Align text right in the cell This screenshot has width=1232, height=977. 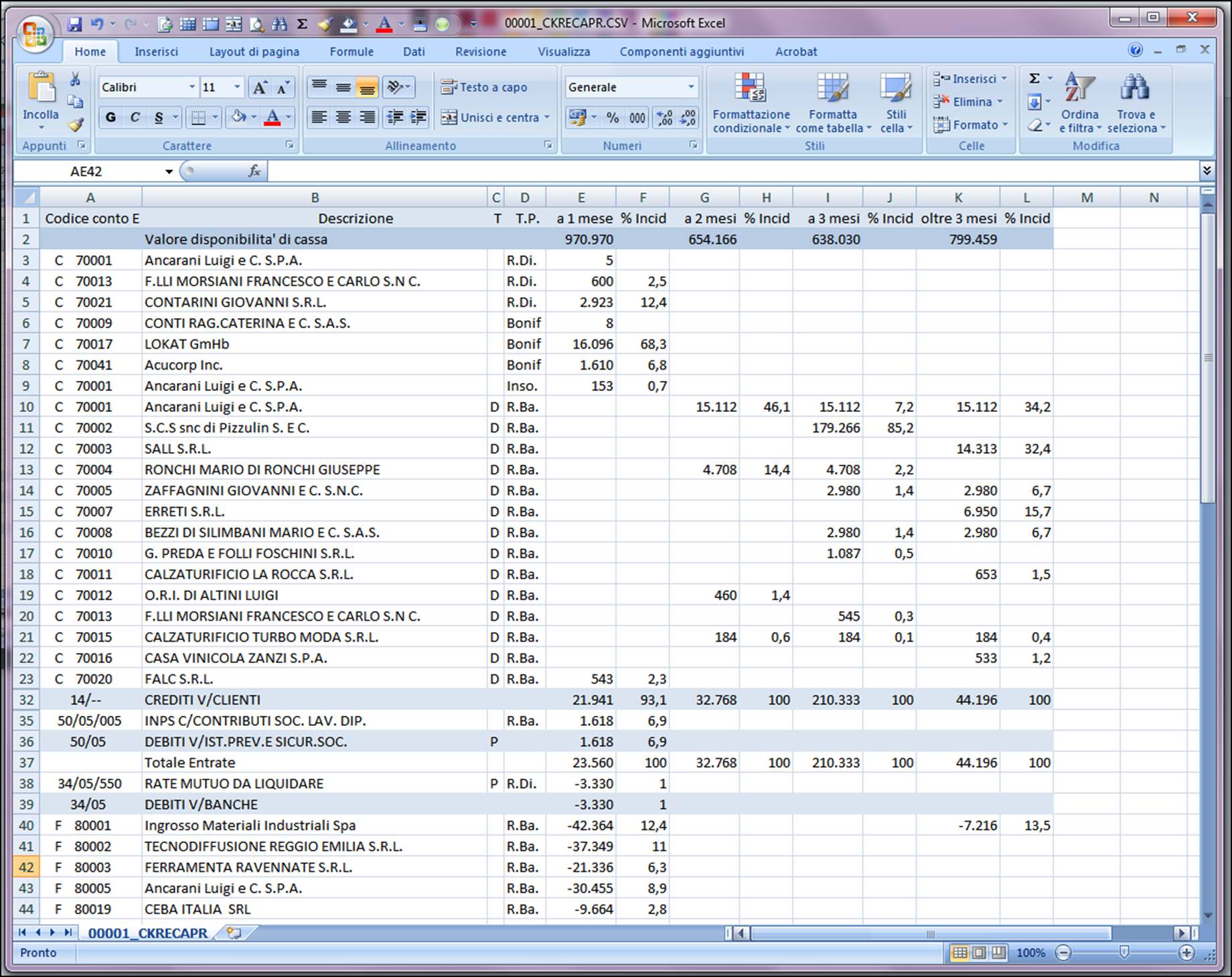coord(367,117)
